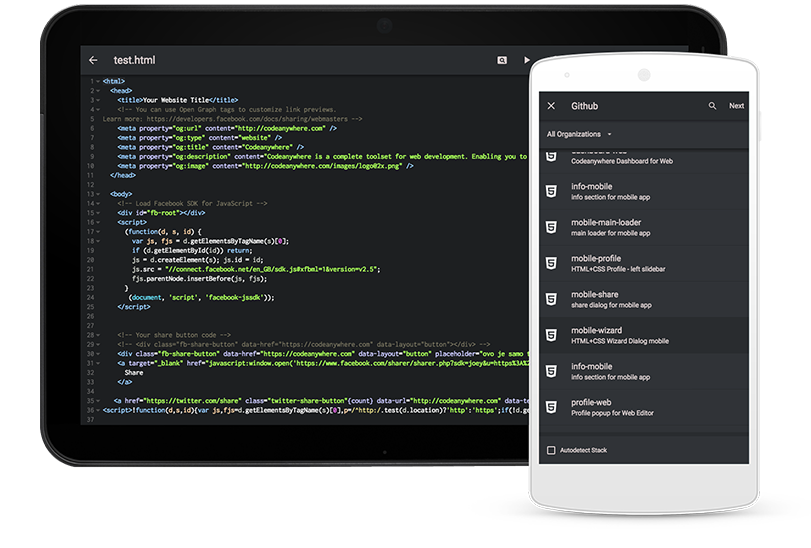Collapse the script tag fold arrow on line 16
Viewport: 811px width, 548px height.
pos(98,222)
